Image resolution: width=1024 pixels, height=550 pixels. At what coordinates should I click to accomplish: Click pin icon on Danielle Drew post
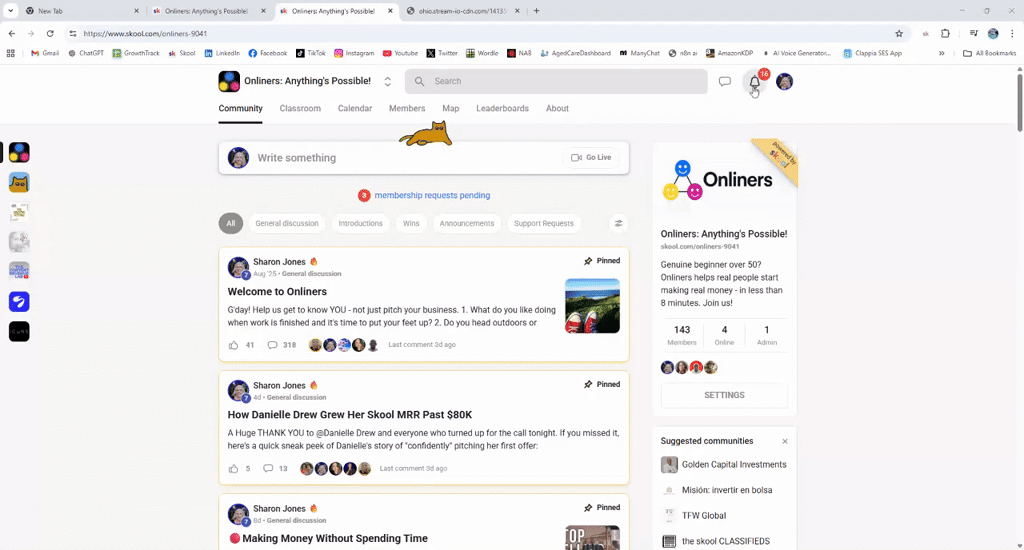tap(588, 384)
